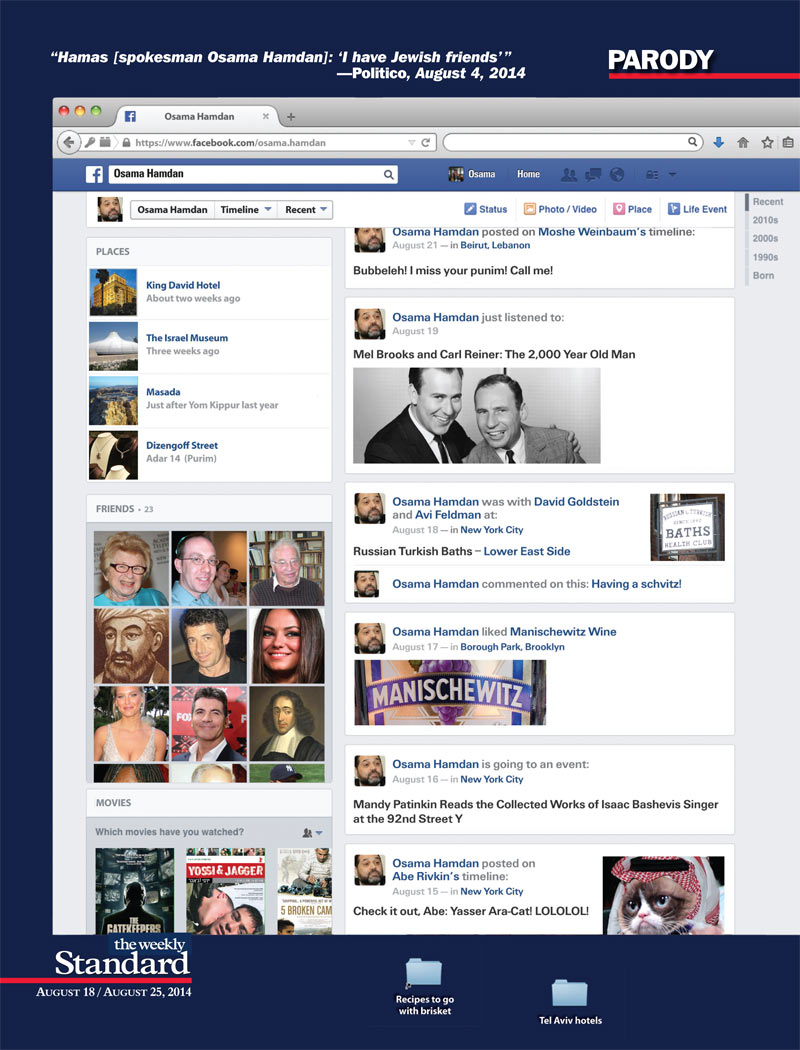Open Facebook notifications globe icon
The image size is (800, 1050).
[617, 175]
